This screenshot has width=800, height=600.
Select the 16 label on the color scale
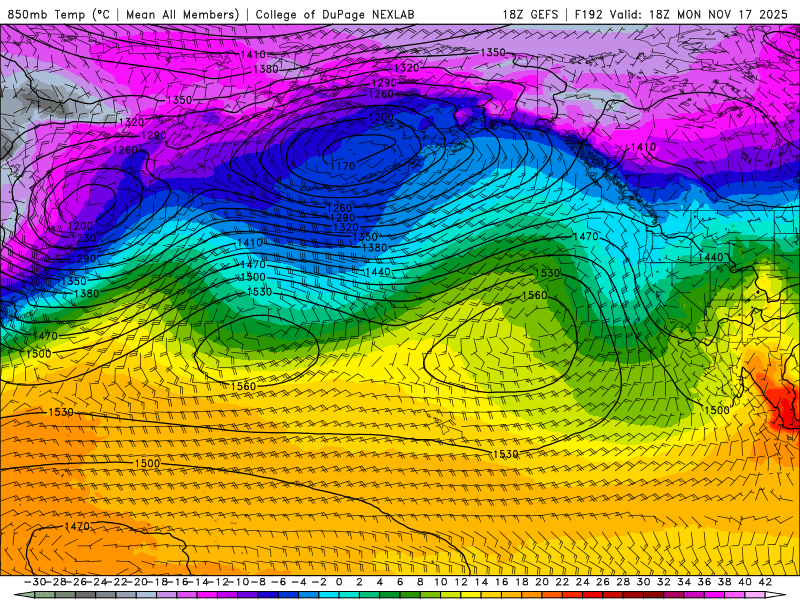coord(502,582)
